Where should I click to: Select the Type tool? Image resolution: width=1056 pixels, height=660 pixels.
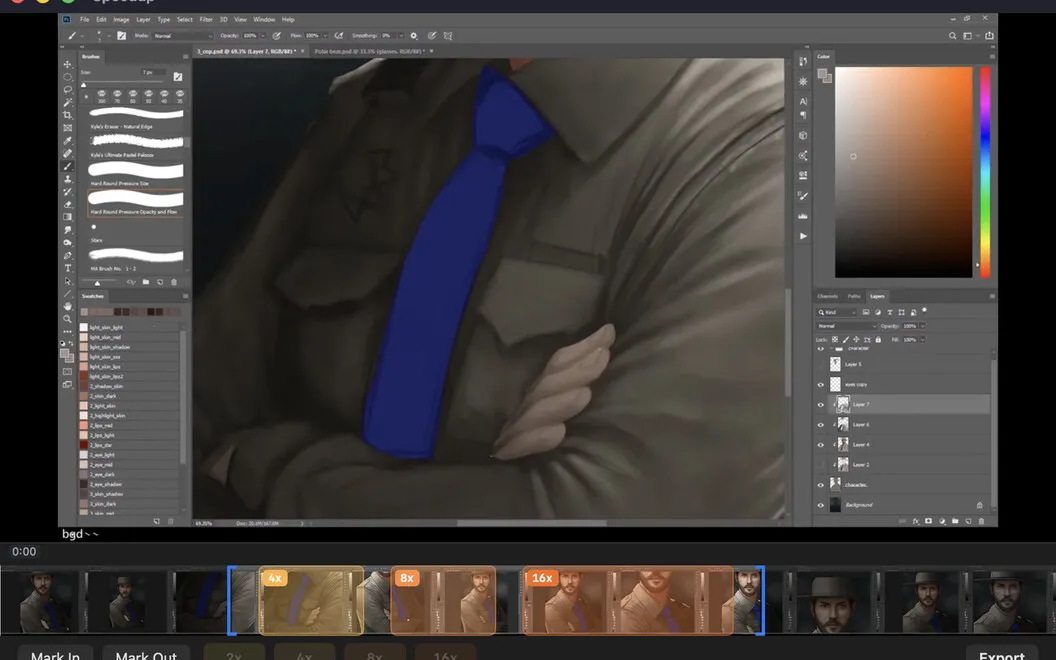67,268
